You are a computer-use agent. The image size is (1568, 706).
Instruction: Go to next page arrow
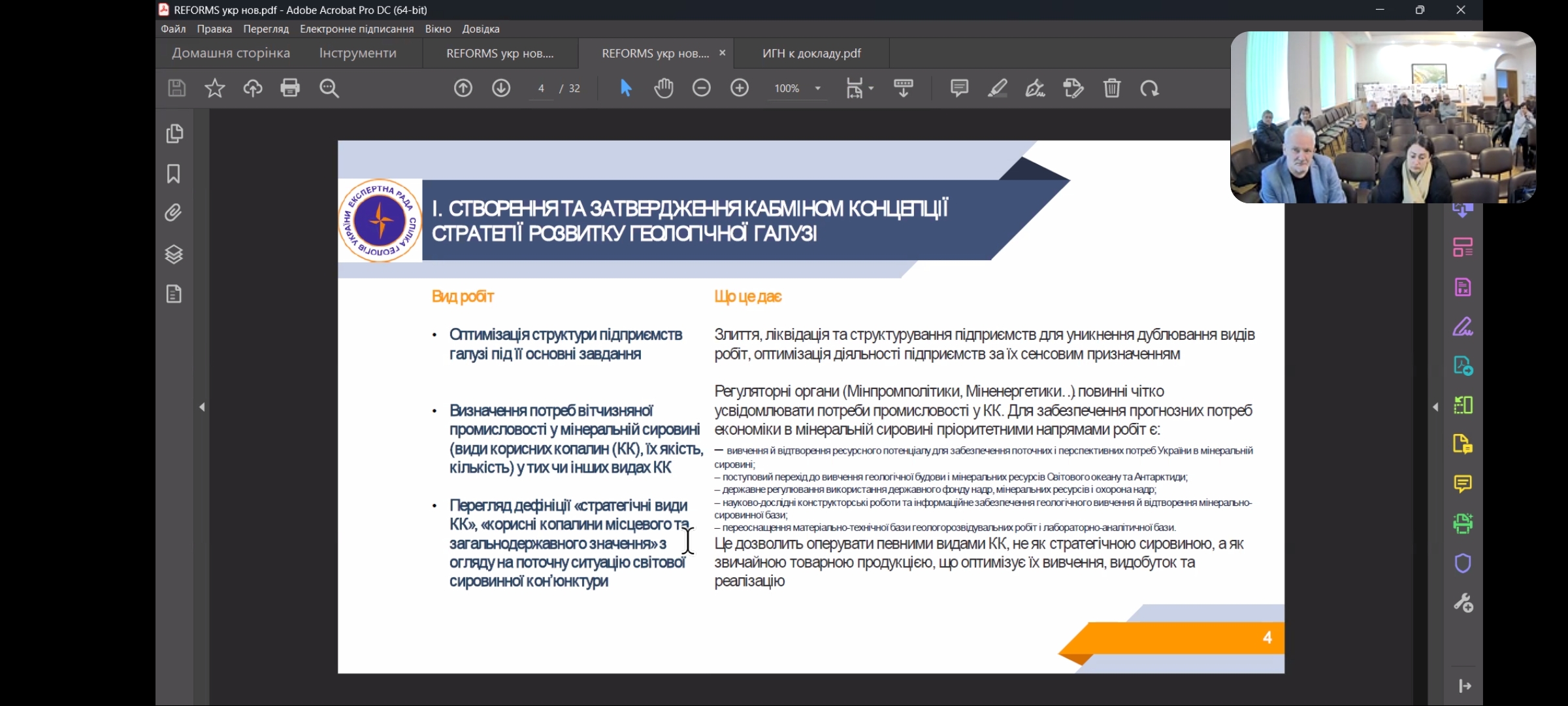click(x=501, y=88)
